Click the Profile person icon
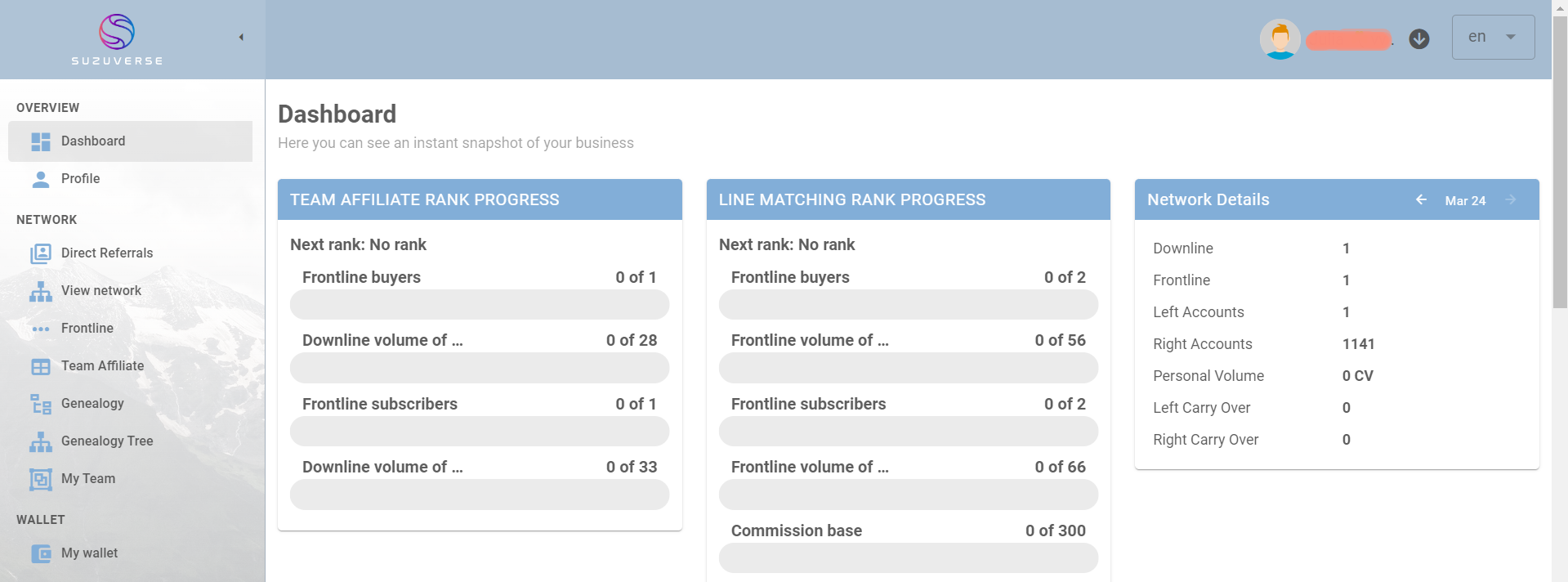 [41, 179]
